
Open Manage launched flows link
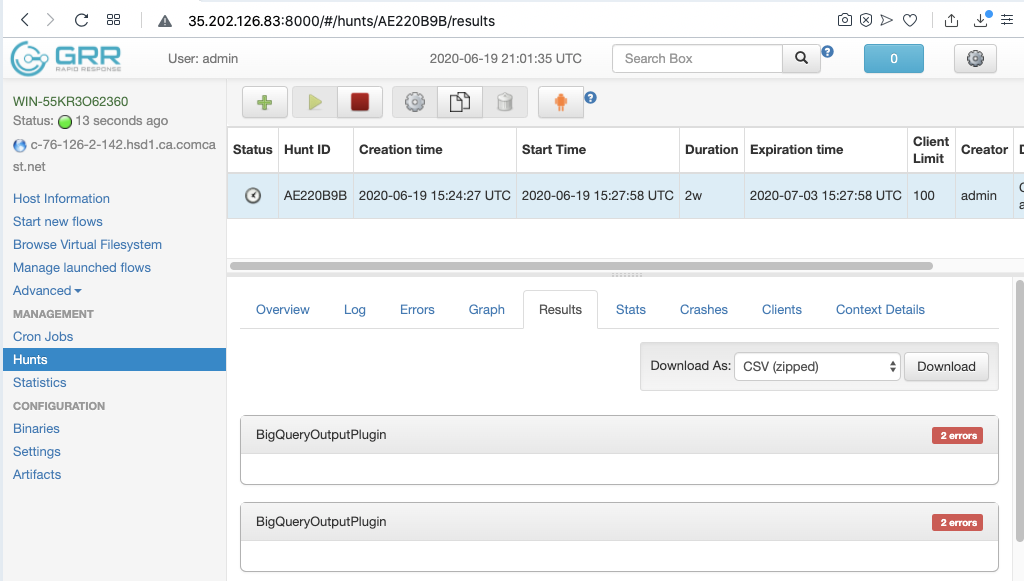pyautogui.click(x=82, y=268)
